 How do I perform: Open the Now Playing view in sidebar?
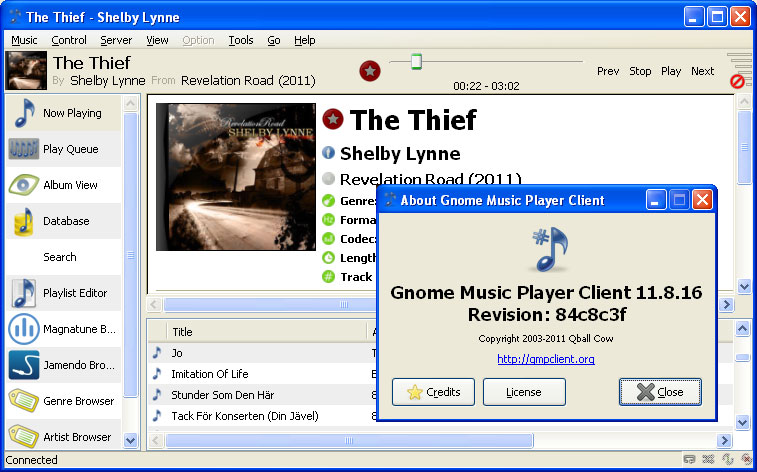[x=63, y=113]
